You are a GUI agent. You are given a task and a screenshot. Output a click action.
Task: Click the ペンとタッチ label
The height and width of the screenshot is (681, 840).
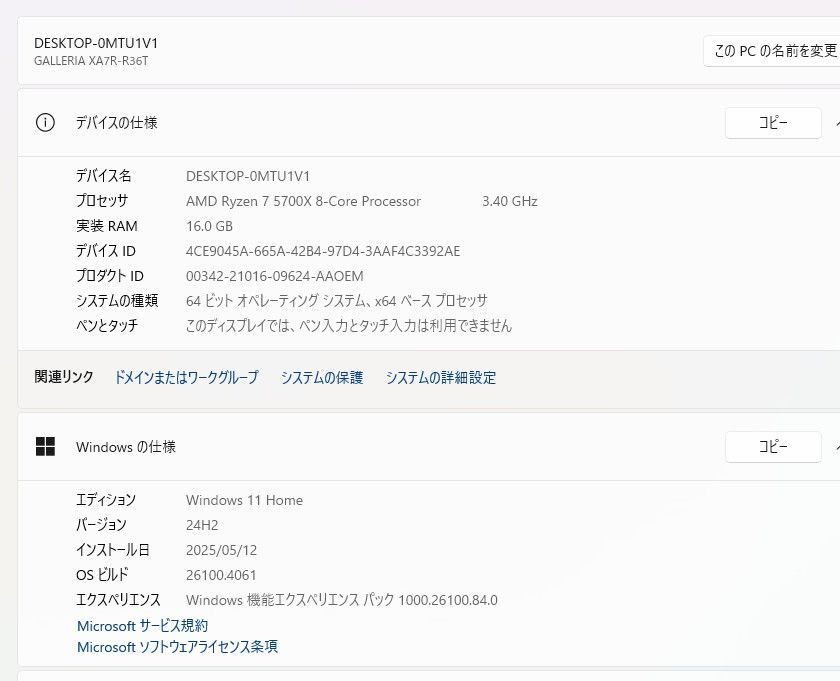point(107,325)
